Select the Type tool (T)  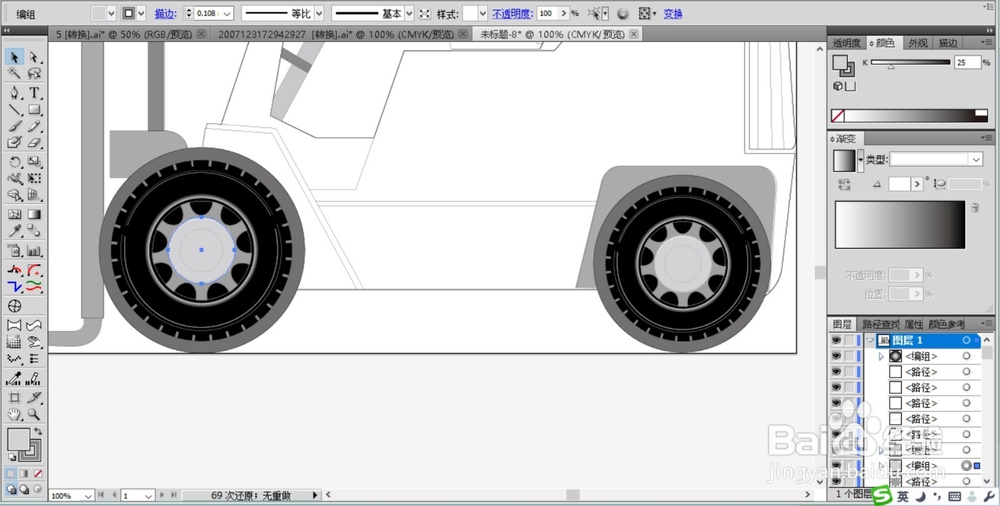[x=34, y=92]
